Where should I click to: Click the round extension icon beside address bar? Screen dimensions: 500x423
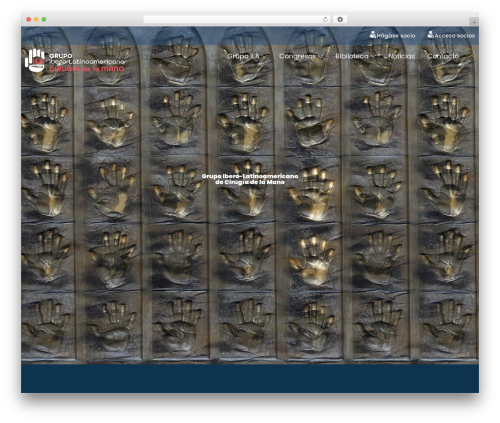pos(340,20)
